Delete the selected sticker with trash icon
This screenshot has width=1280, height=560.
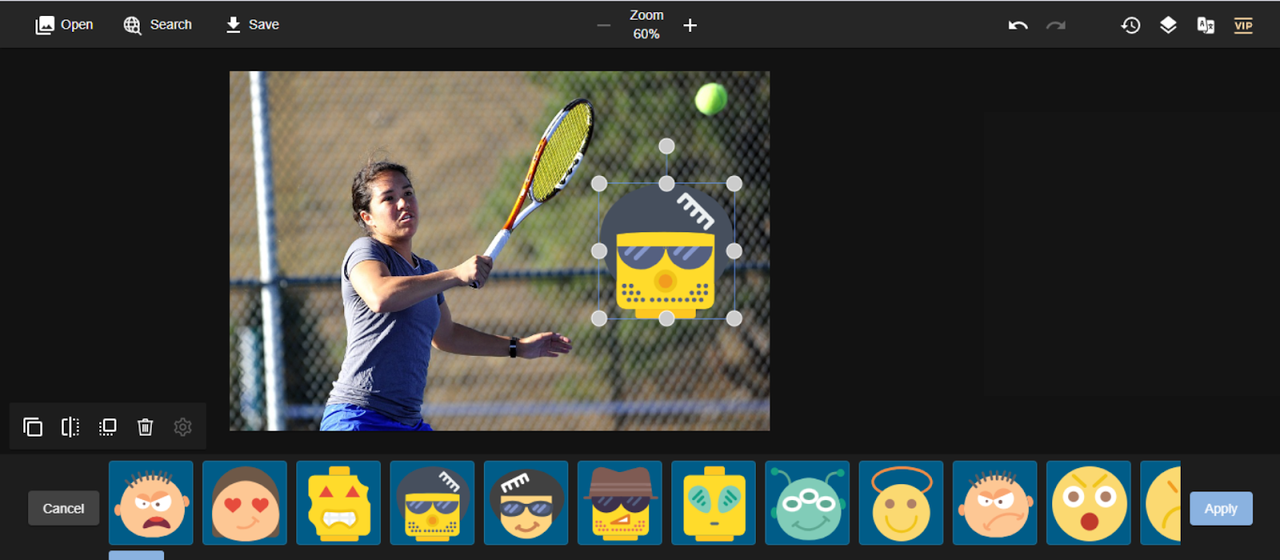tap(145, 427)
